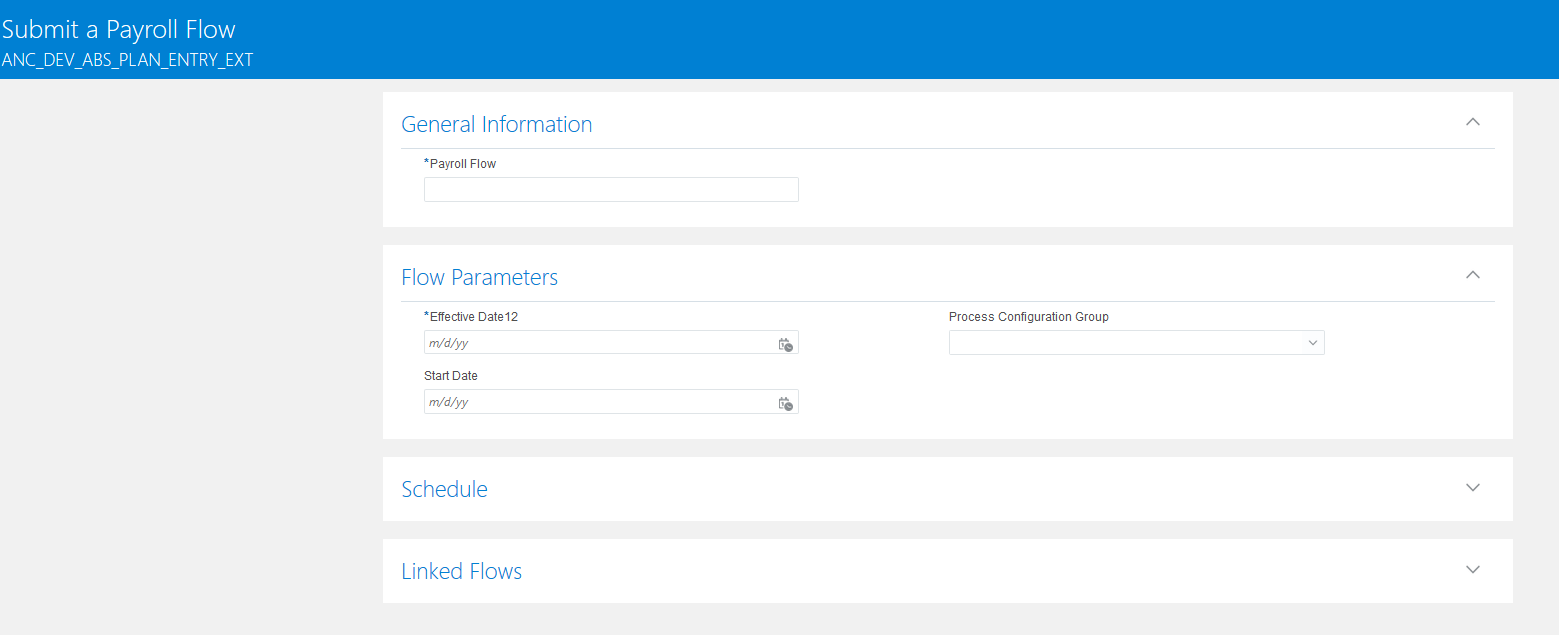The height and width of the screenshot is (635, 1559).
Task: Focus the Payroll Flow text field
Action: click(611, 190)
